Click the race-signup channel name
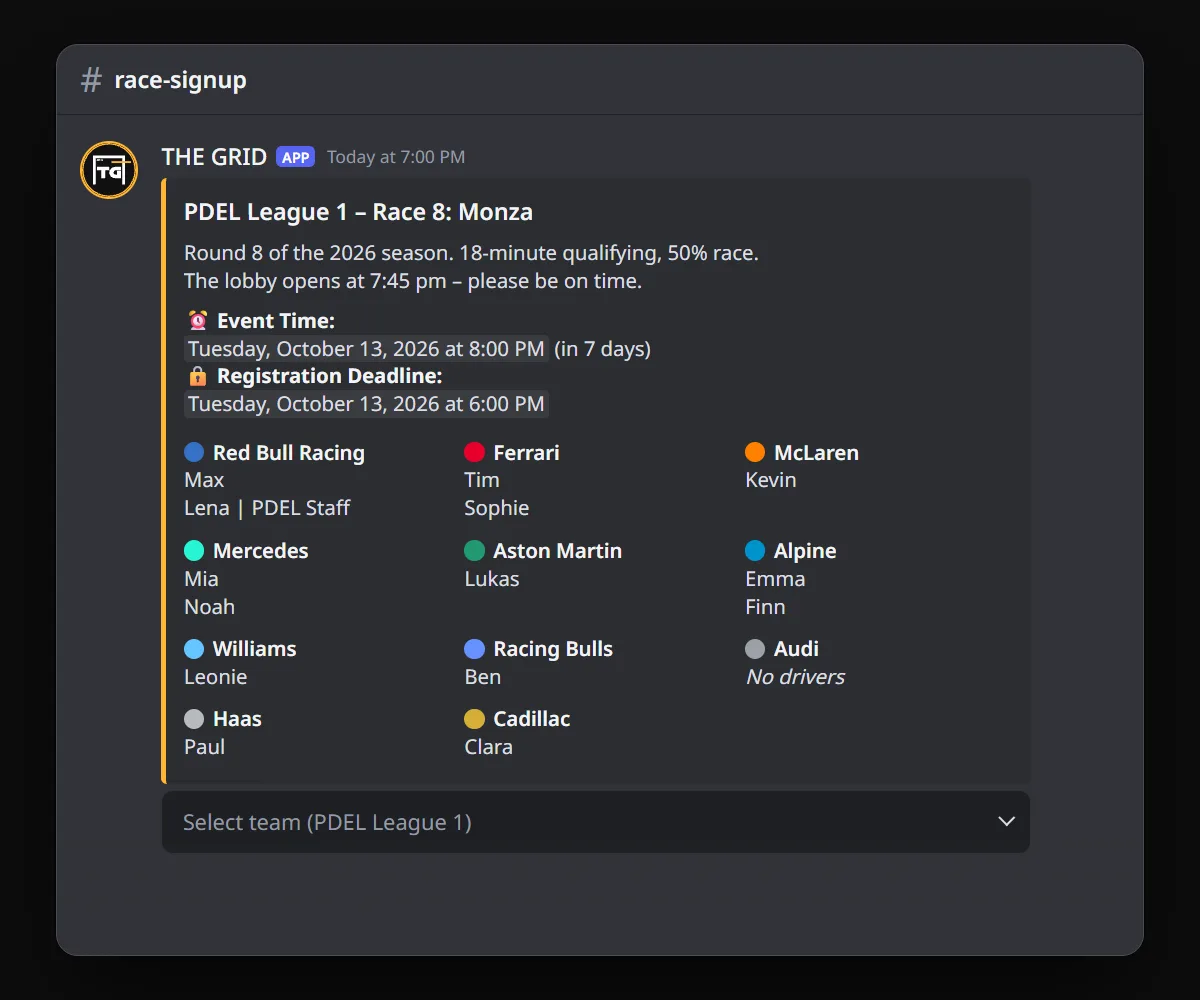This screenshot has height=1000, width=1200. click(x=181, y=80)
